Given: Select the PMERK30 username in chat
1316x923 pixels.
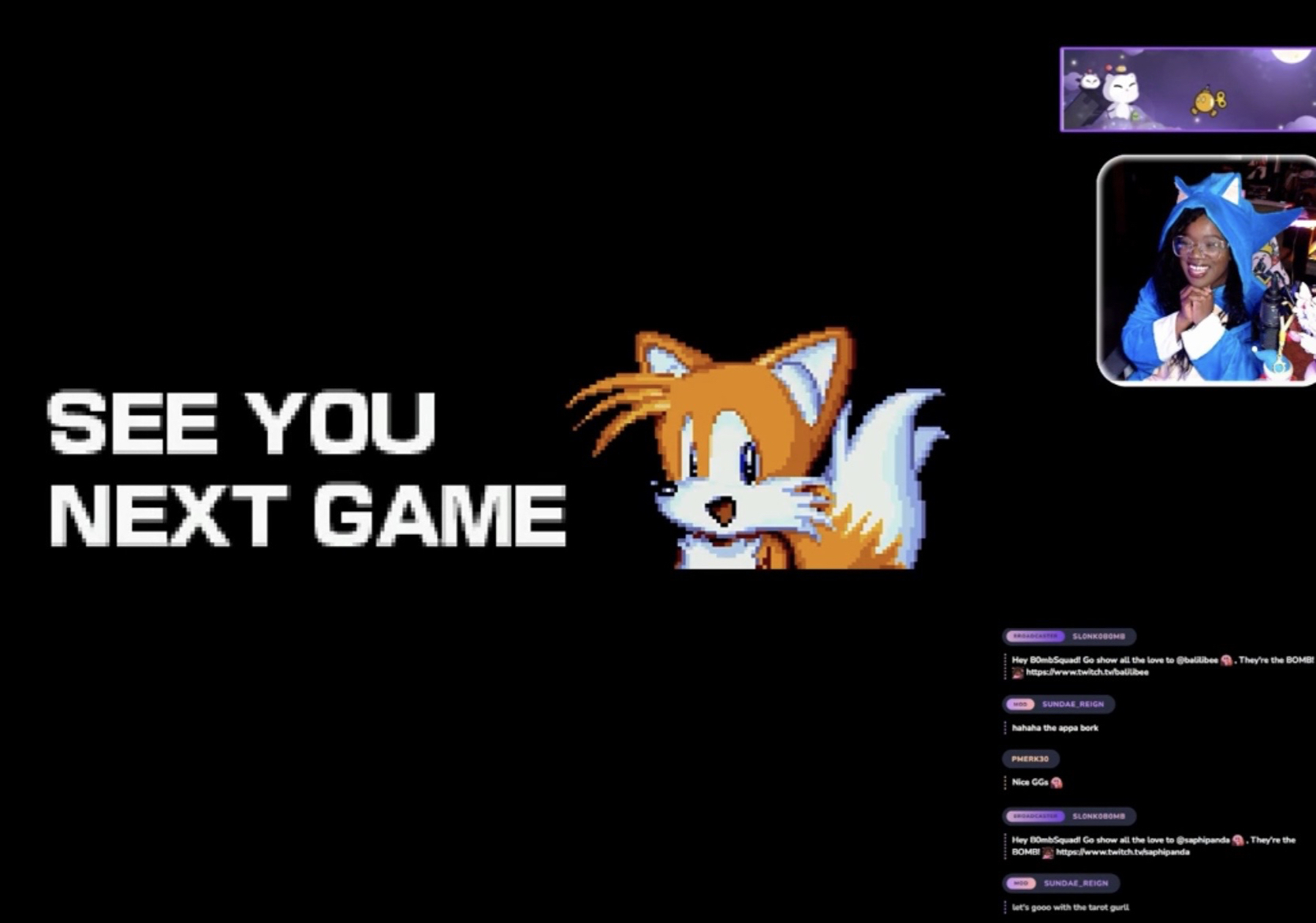Looking at the screenshot, I should click(1030, 759).
